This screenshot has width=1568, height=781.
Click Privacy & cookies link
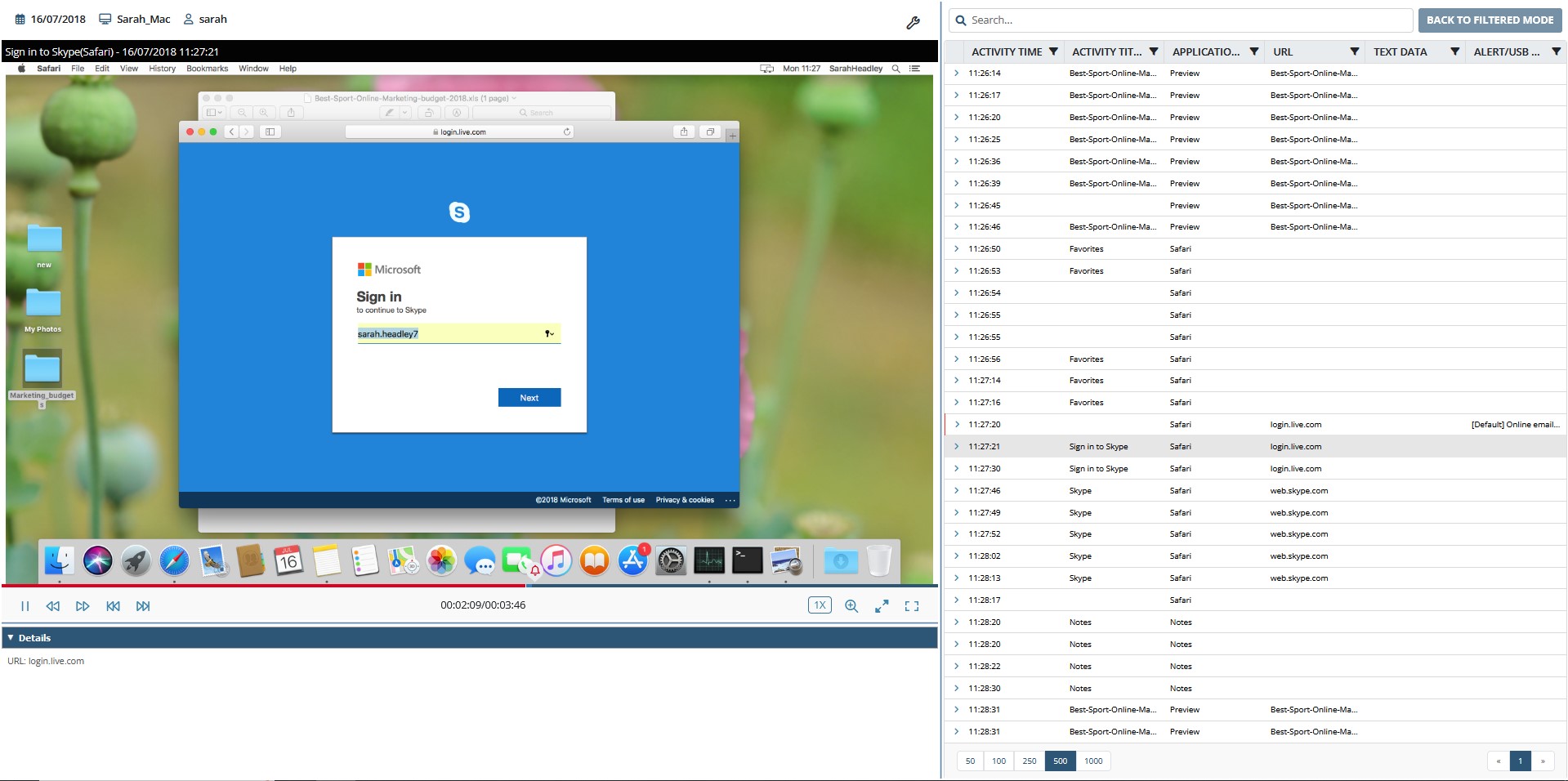(x=685, y=500)
